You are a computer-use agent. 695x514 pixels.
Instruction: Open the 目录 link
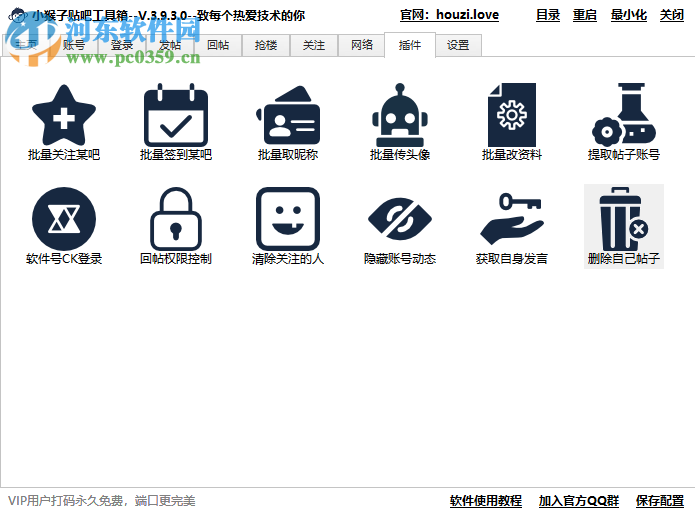548,15
